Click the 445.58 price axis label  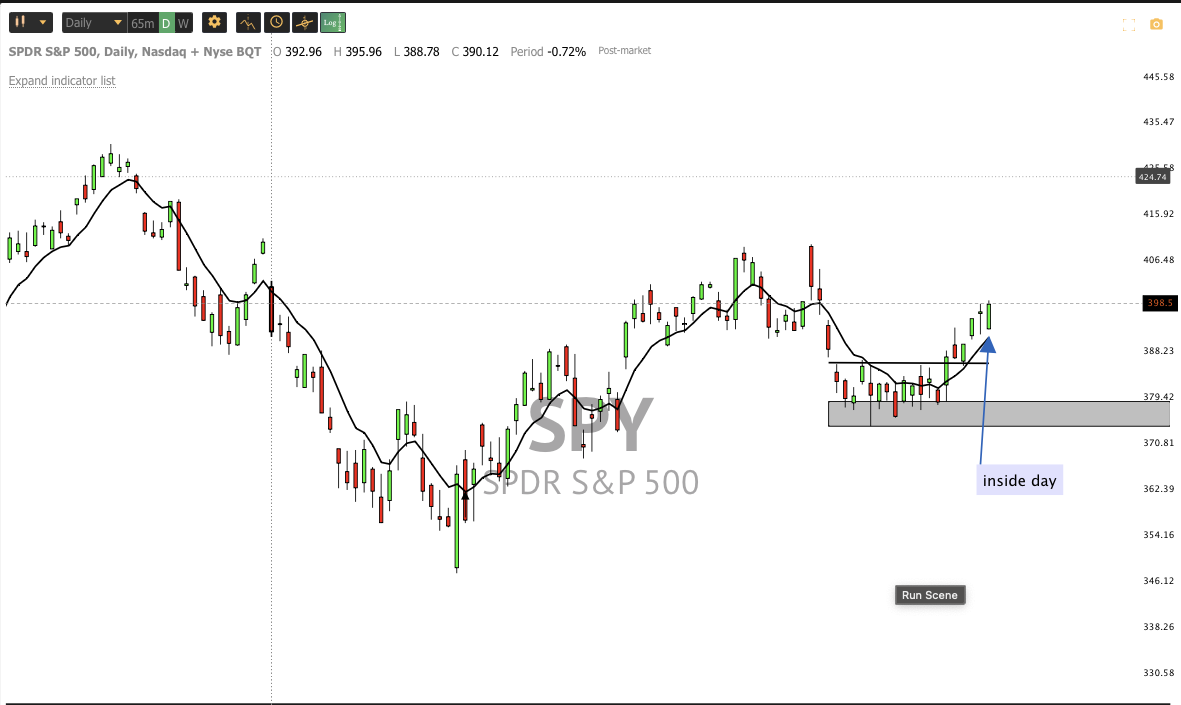(x=1158, y=77)
